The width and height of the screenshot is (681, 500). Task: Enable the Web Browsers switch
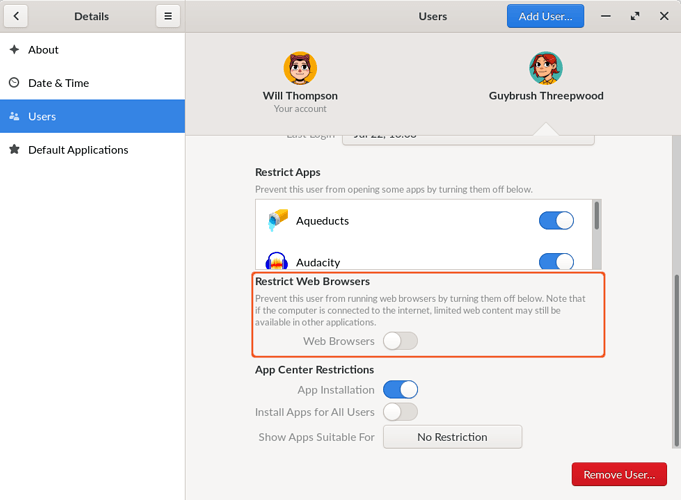pos(400,341)
